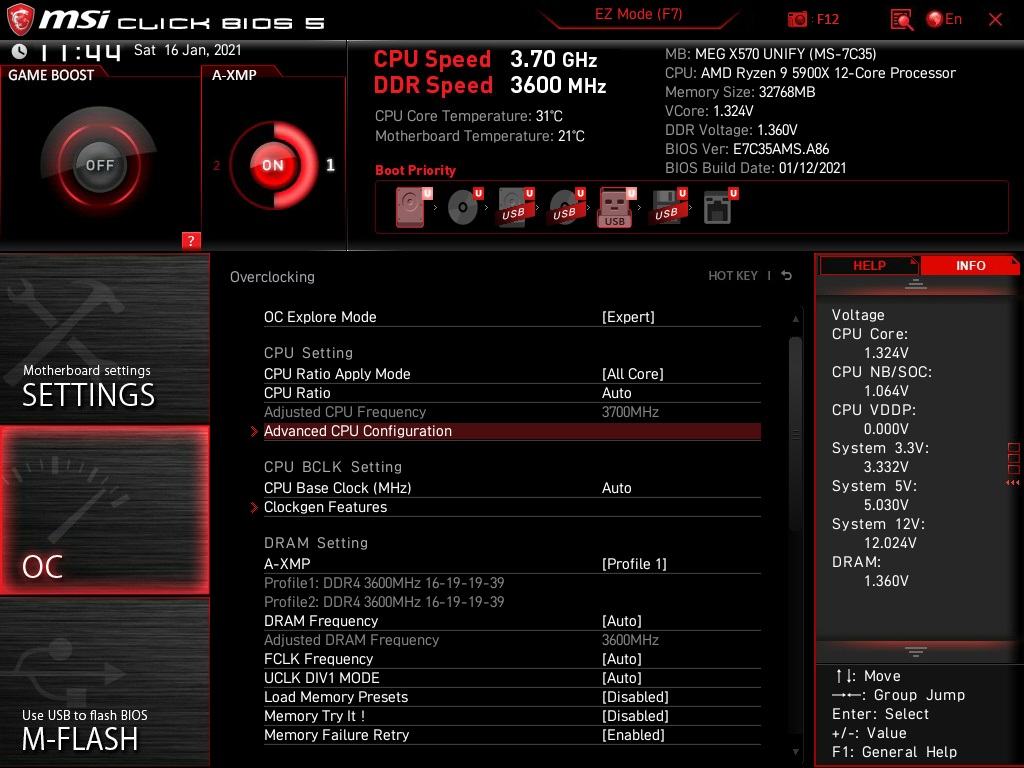Click the scroll down arrow of settings list
1024x768 pixels.
pos(795,752)
